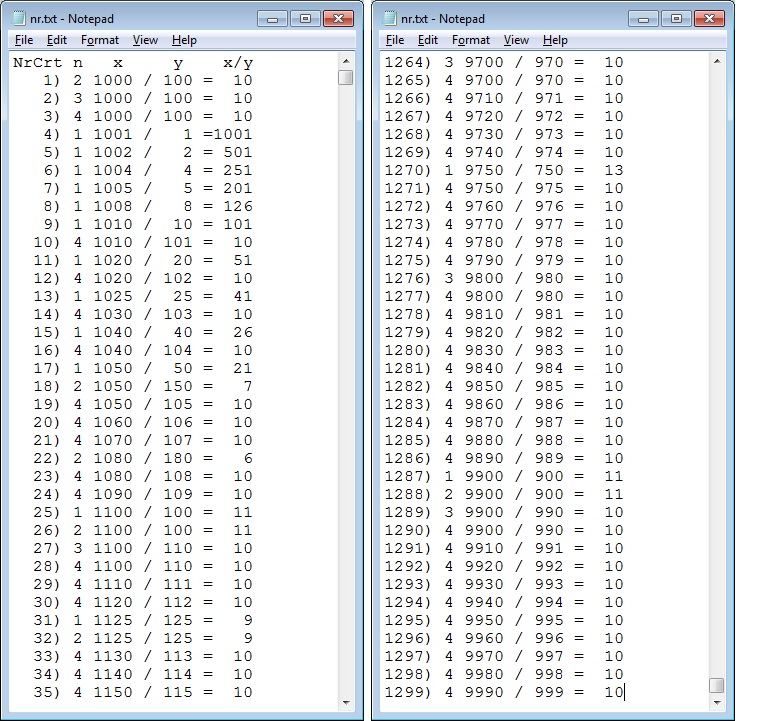
Task: Maximize the left Notepad window
Action: [x=305, y=19]
